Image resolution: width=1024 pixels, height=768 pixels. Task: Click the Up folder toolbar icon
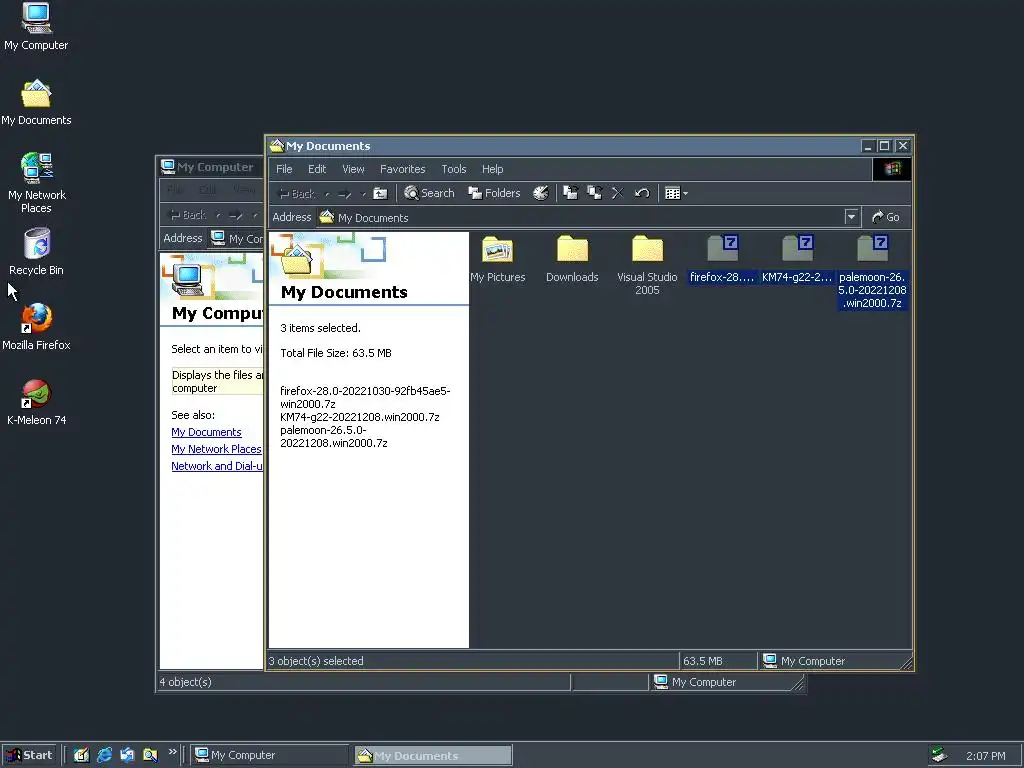[x=380, y=193]
